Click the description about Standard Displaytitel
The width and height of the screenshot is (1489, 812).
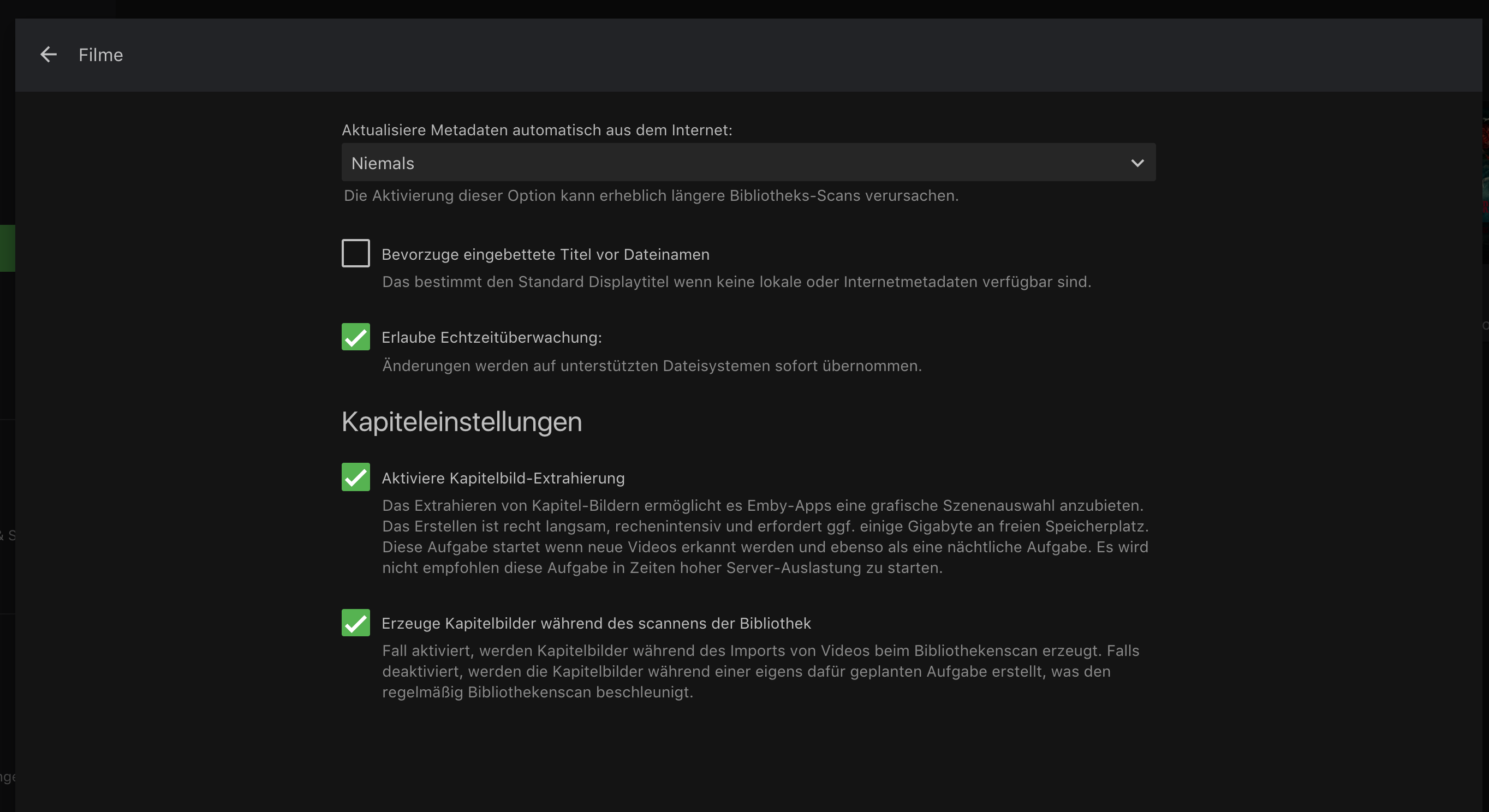pyautogui.click(x=736, y=282)
